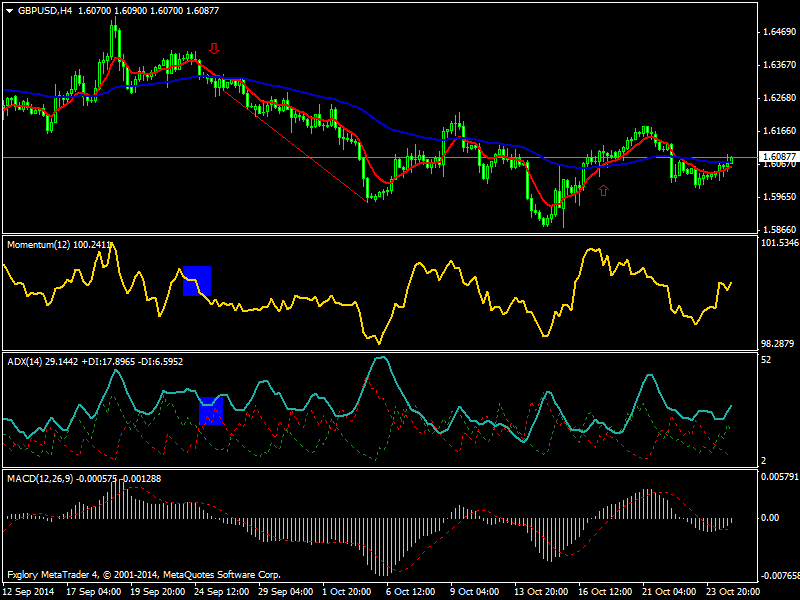
Task: Click the MetaQuotes Software Corp. copyright text
Action: pyautogui.click(x=220, y=575)
